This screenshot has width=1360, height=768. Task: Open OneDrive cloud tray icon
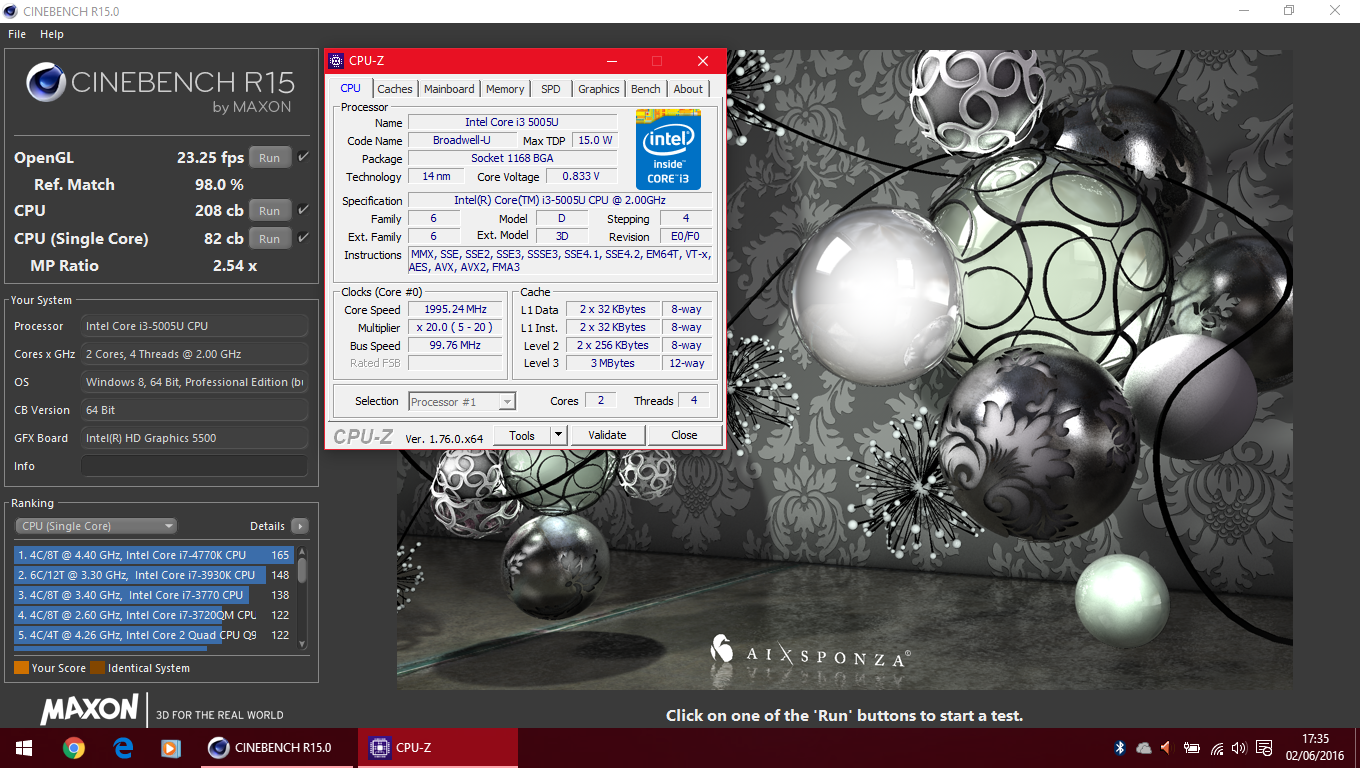tap(1144, 747)
